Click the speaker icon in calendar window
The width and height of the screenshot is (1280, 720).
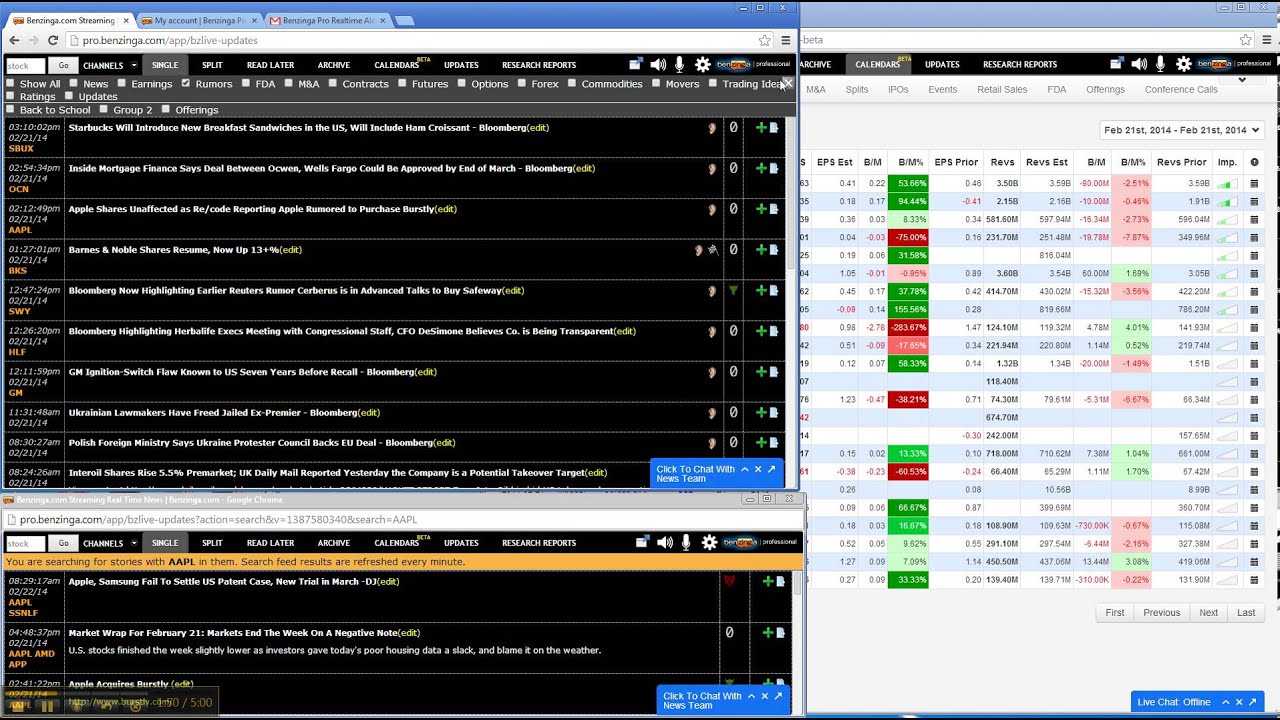coord(1138,64)
